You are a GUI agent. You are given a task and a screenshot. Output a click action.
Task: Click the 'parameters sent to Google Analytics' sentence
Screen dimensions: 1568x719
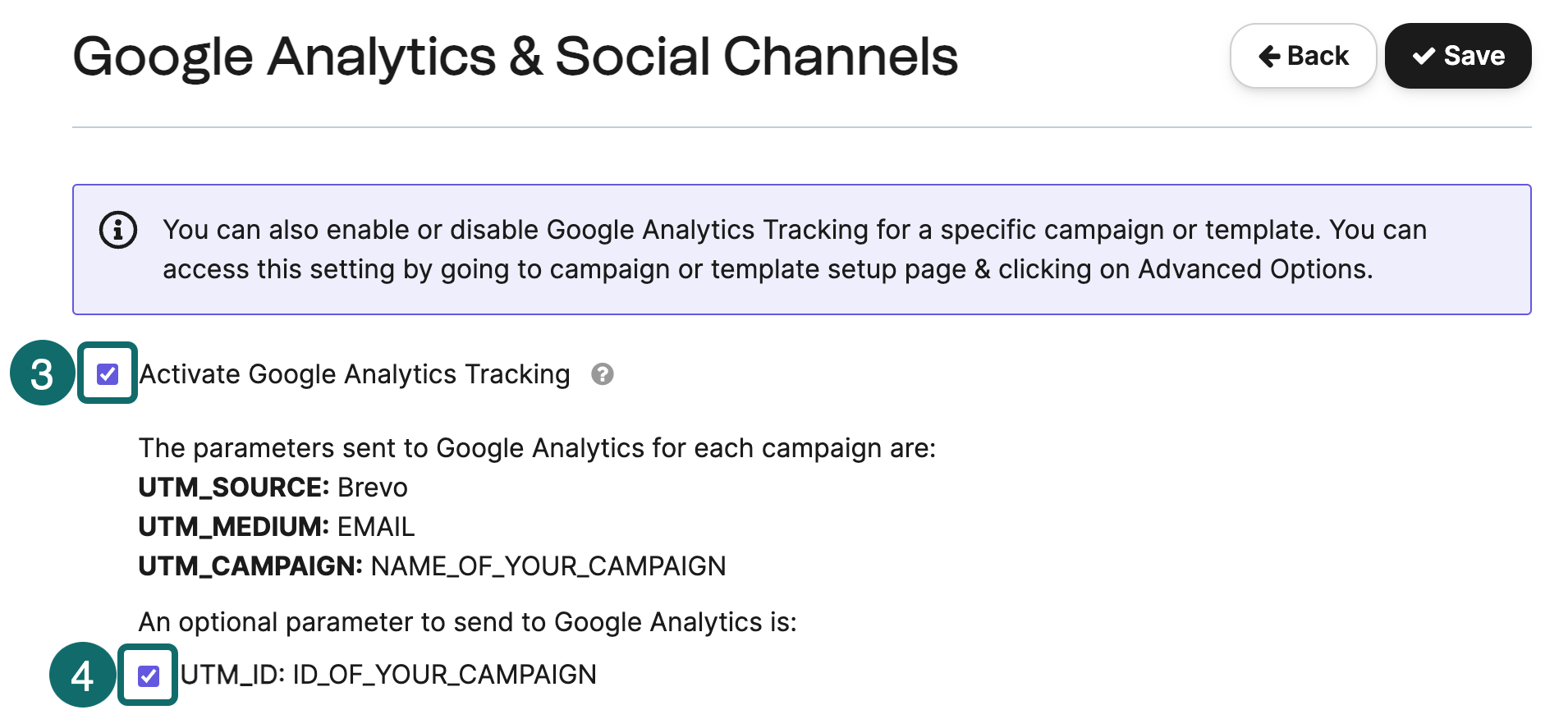tap(537, 448)
